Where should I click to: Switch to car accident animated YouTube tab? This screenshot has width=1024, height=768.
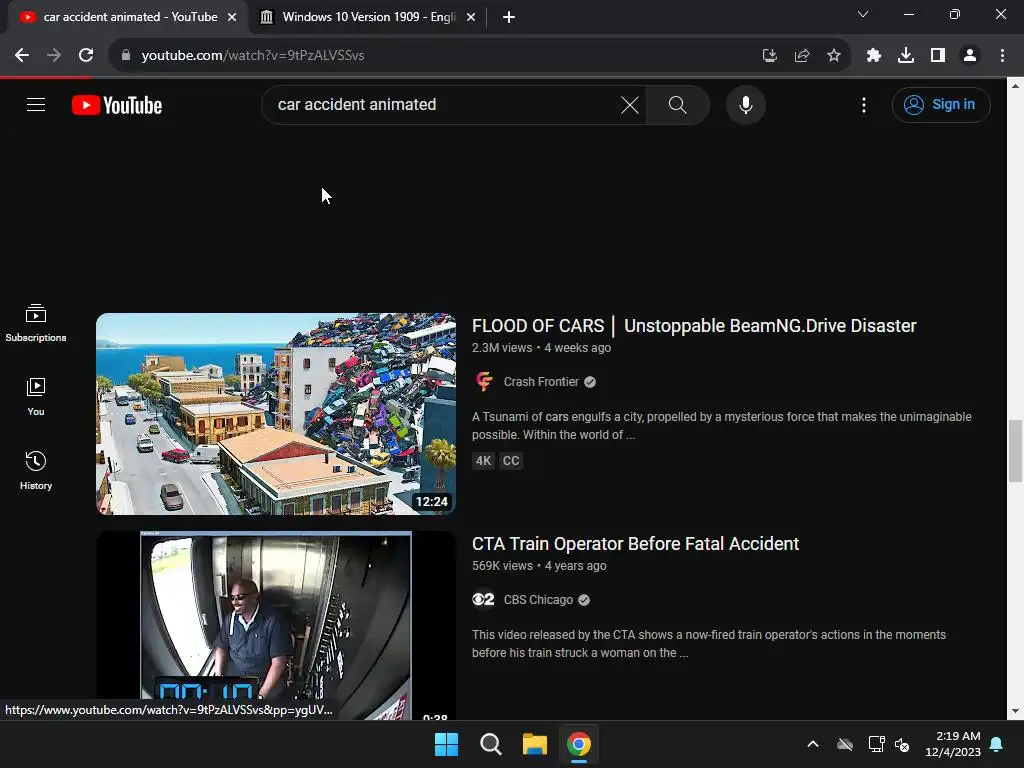coord(129,17)
